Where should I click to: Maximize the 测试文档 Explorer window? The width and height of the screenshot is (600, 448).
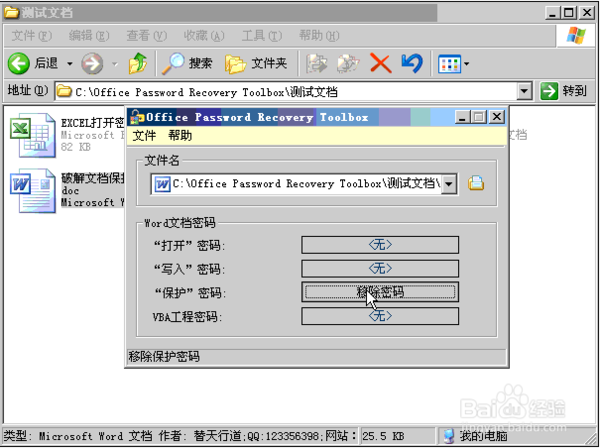pyautogui.click(x=569, y=13)
